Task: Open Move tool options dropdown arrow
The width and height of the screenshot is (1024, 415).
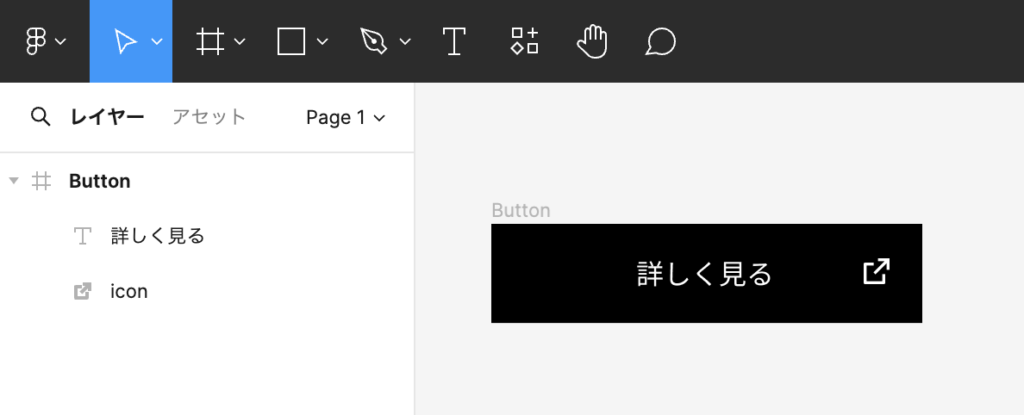Action: pos(157,42)
